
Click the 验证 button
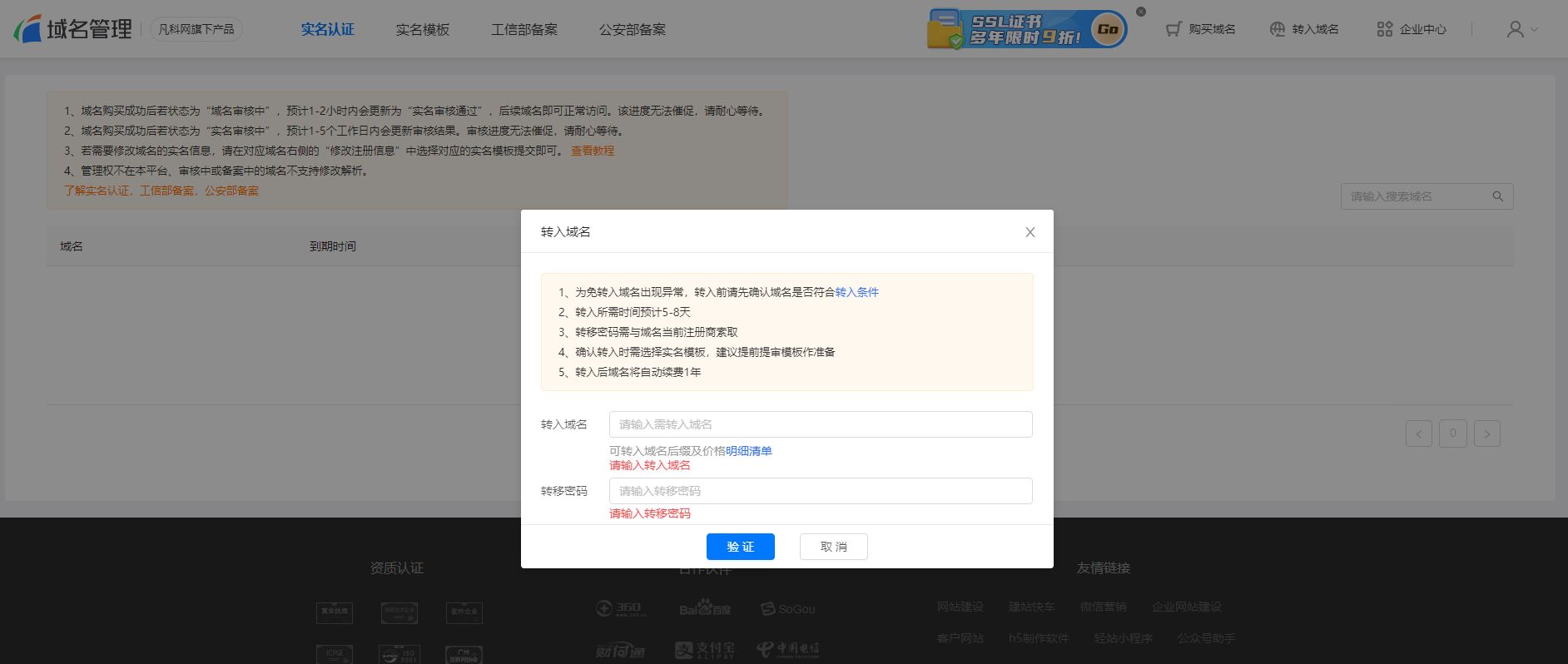click(x=741, y=547)
